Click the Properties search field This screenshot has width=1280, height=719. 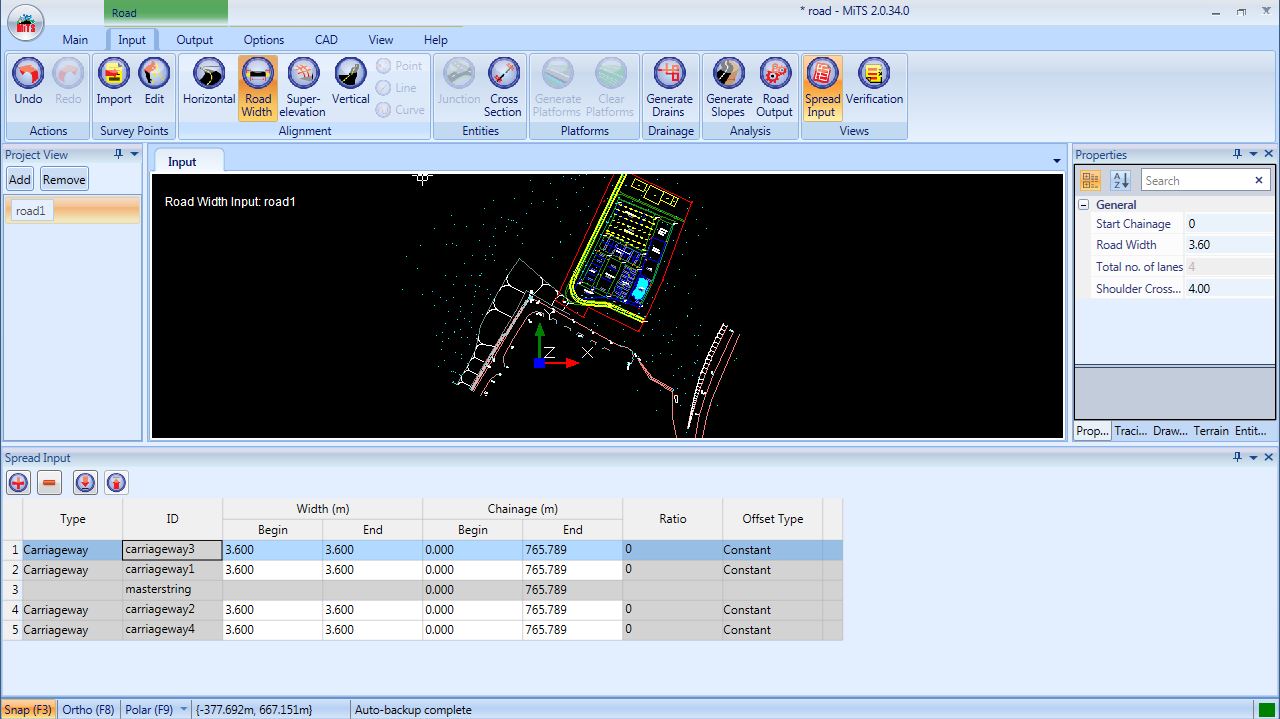1196,180
